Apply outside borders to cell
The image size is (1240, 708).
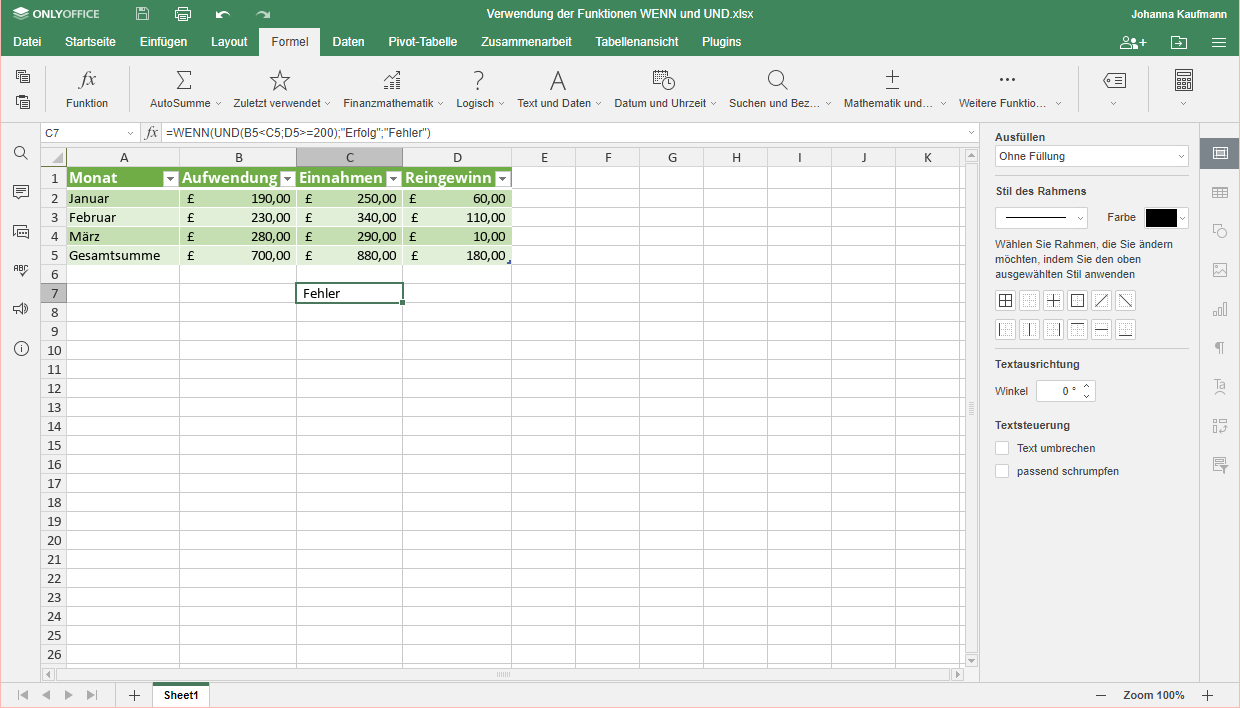(x=1078, y=300)
